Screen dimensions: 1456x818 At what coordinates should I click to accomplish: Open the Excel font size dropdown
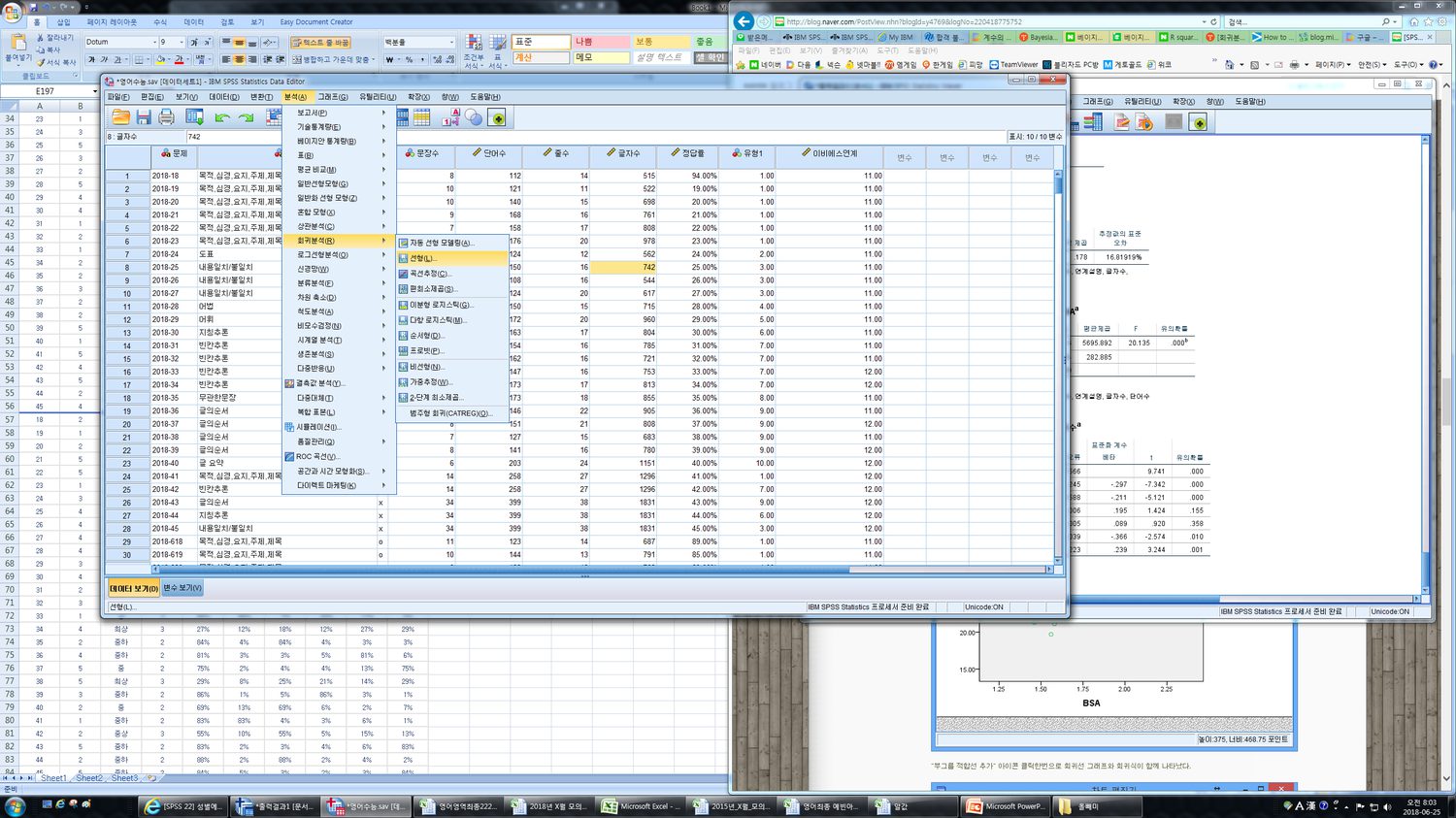click(x=182, y=43)
